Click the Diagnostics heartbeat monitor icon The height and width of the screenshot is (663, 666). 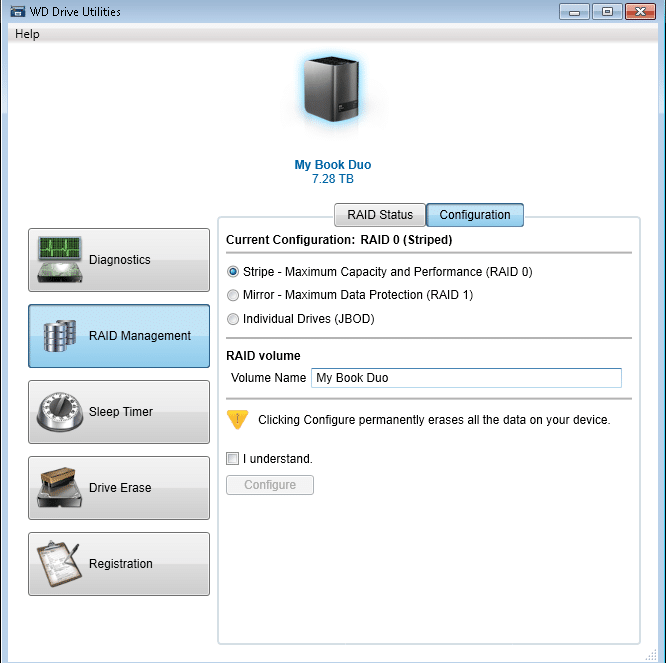[59, 260]
